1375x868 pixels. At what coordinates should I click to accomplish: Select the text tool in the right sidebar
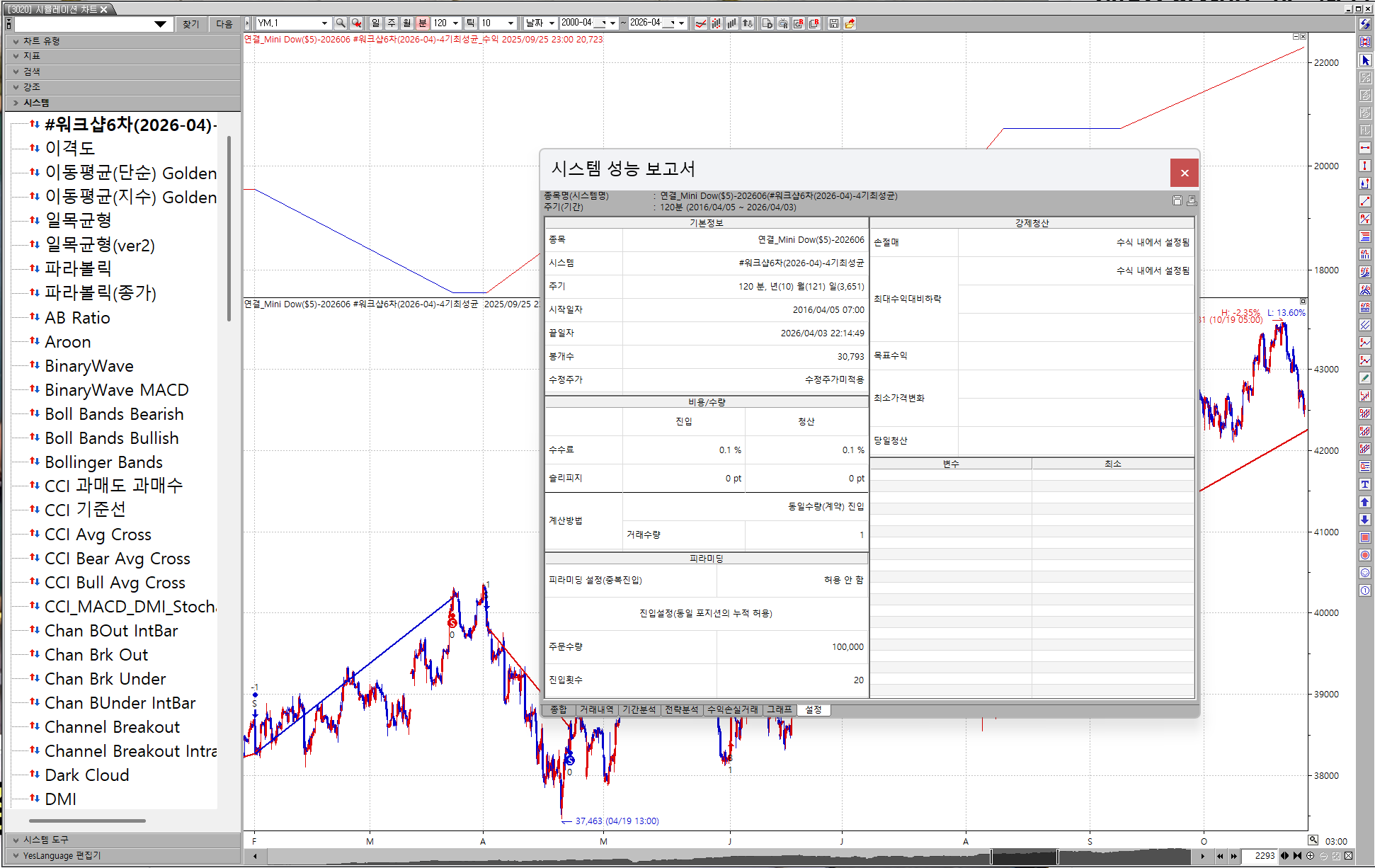pos(1365,485)
